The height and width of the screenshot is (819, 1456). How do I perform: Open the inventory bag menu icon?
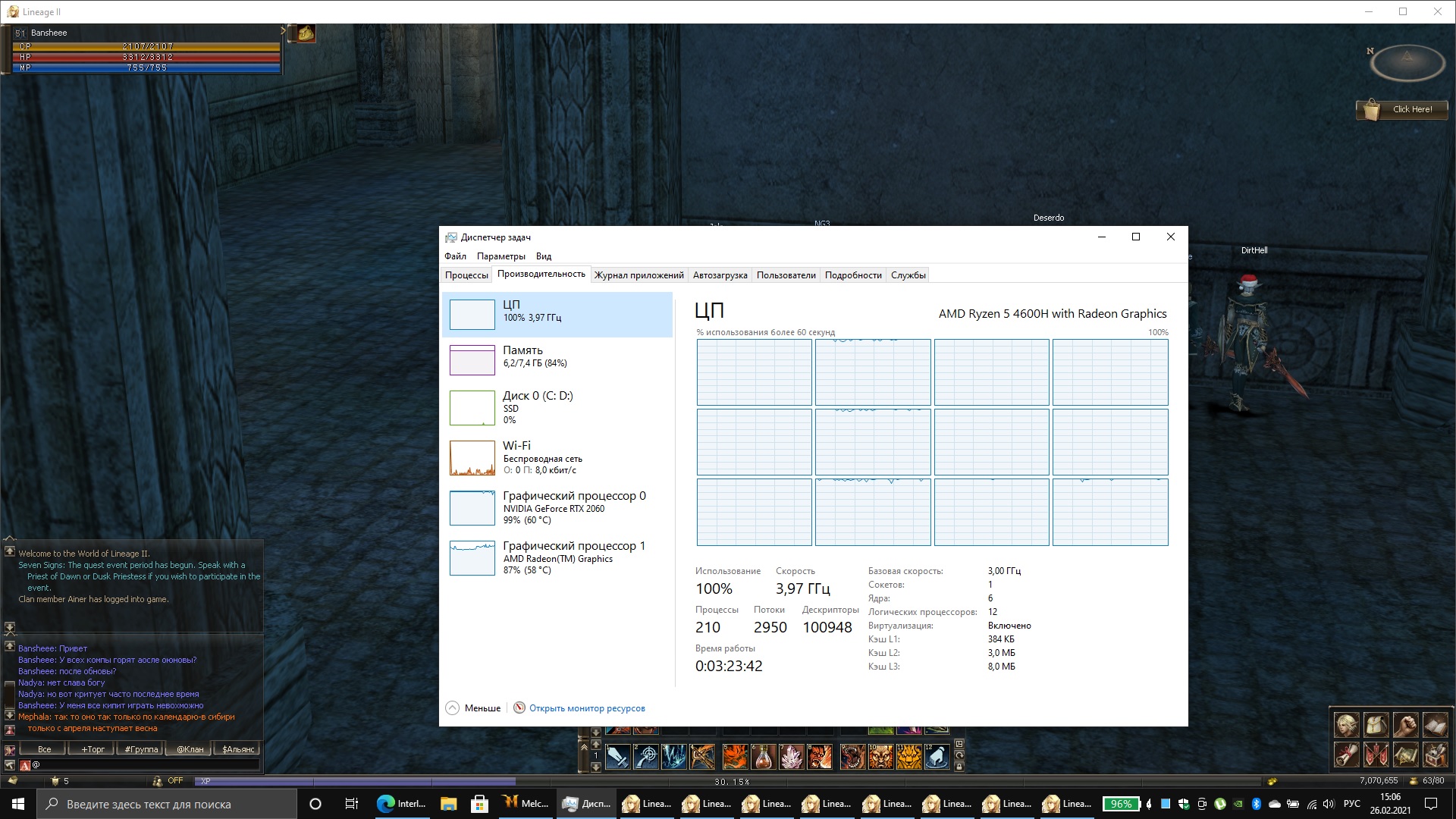[x=1376, y=726]
